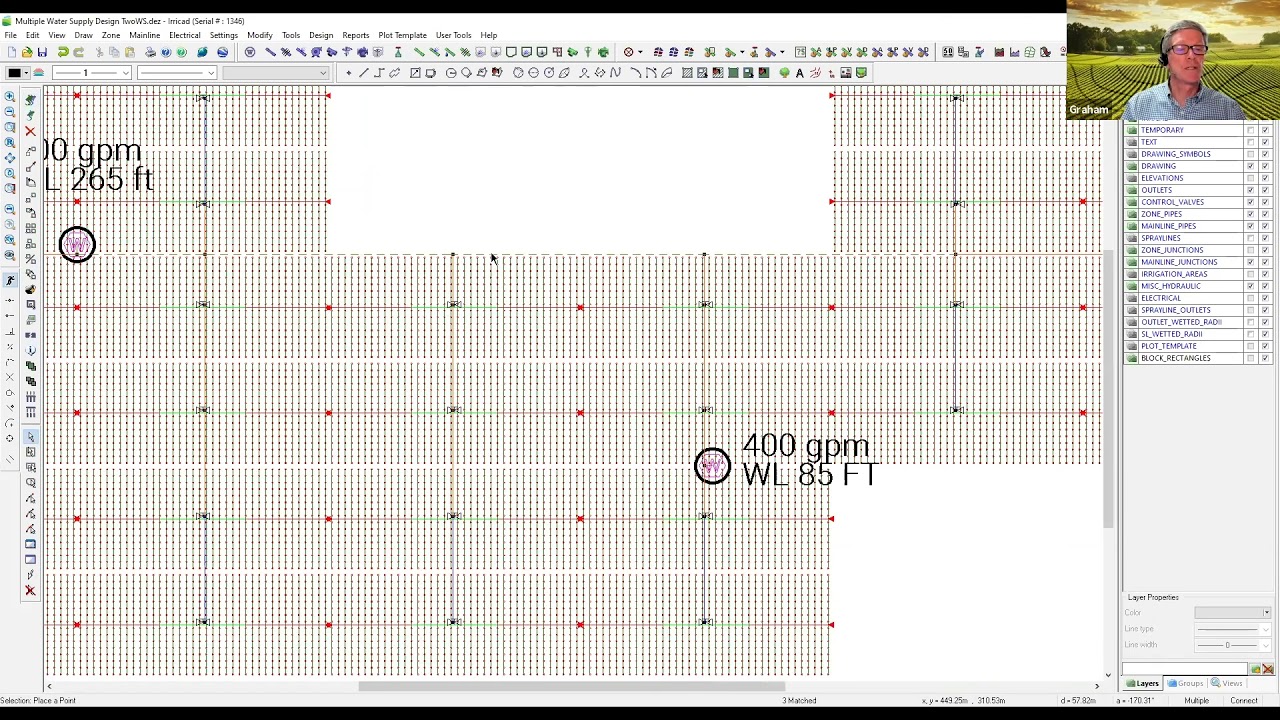Click the red X icon at bottom of left toolbar
This screenshot has height=720, width=1280.
[30, 591]
